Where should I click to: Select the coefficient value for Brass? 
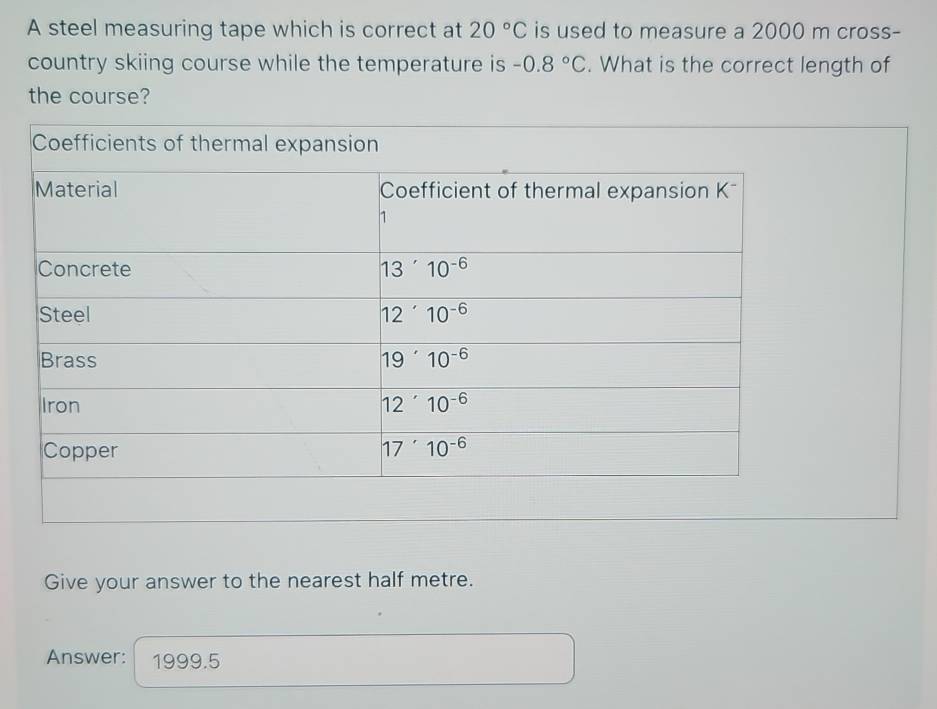tap(424, 361)
